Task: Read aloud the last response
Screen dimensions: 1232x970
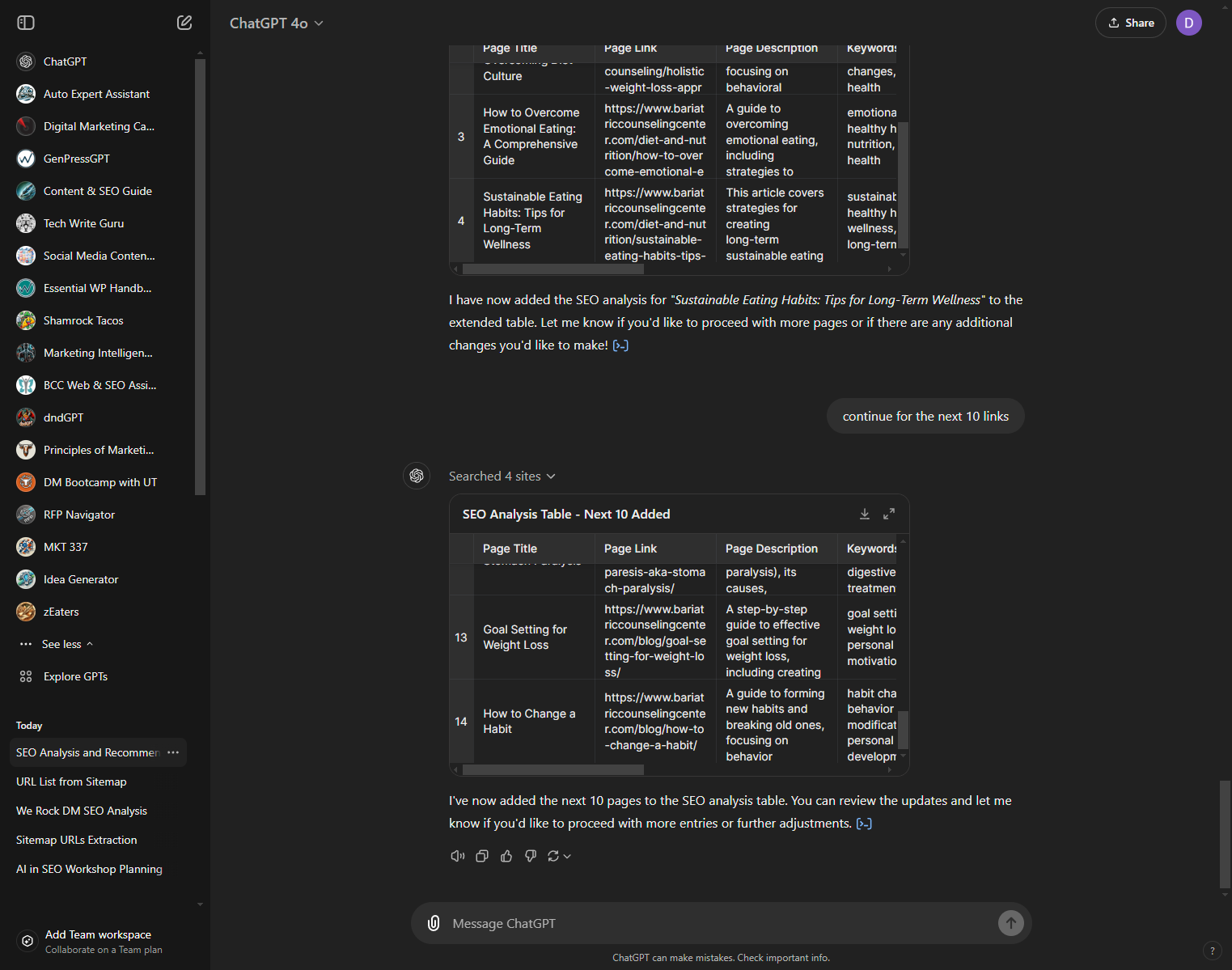Action: click(458, 856)
